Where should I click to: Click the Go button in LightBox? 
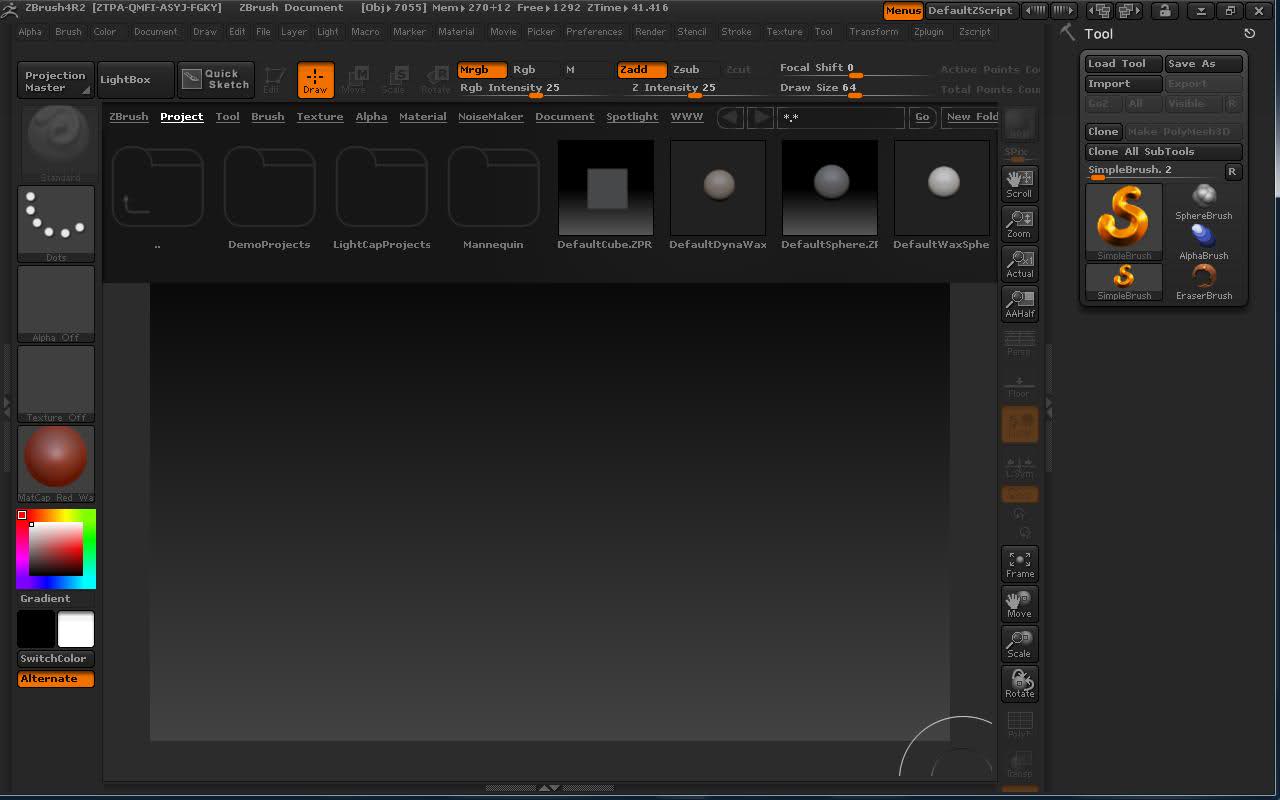[922, 117]
